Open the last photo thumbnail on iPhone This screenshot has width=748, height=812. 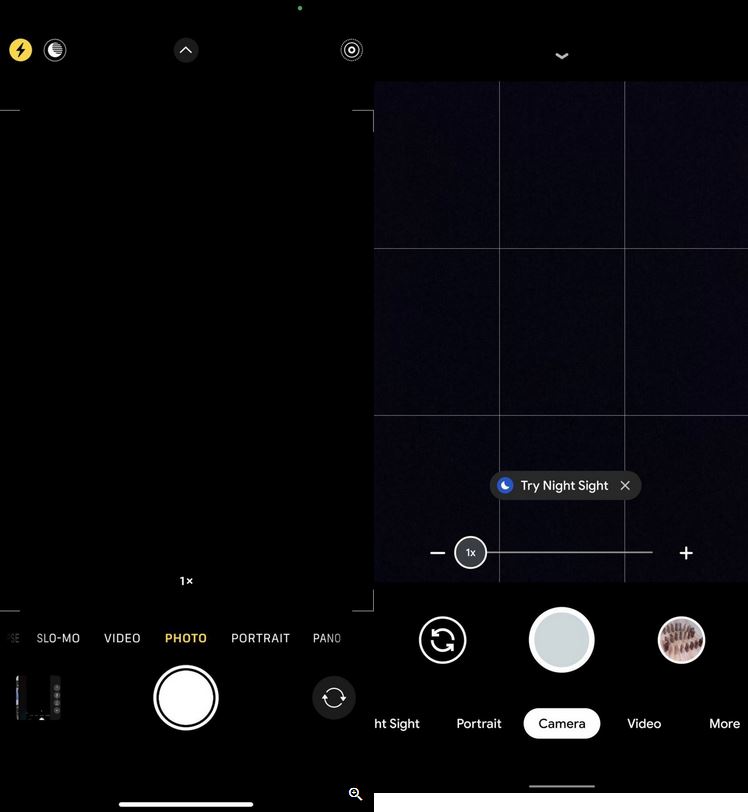(38, 697)
